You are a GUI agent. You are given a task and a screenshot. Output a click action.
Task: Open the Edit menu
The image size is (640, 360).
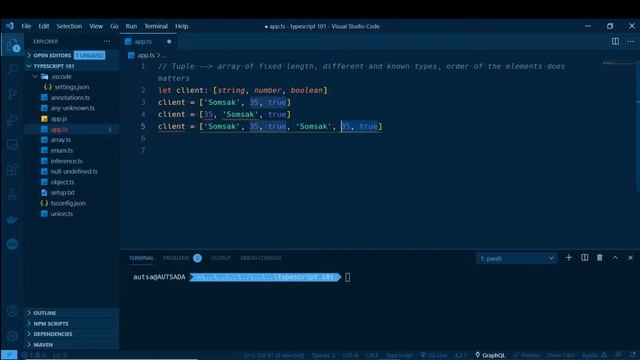click(44, 26)
